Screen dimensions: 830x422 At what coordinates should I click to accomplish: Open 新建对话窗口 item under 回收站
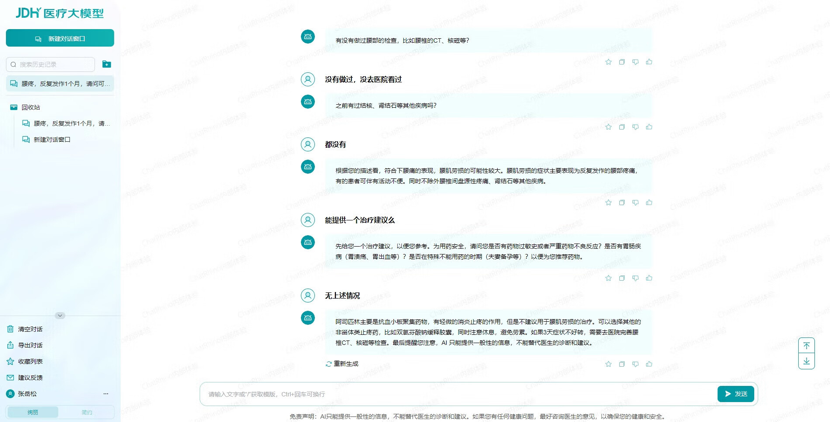(x=46, y=140)
